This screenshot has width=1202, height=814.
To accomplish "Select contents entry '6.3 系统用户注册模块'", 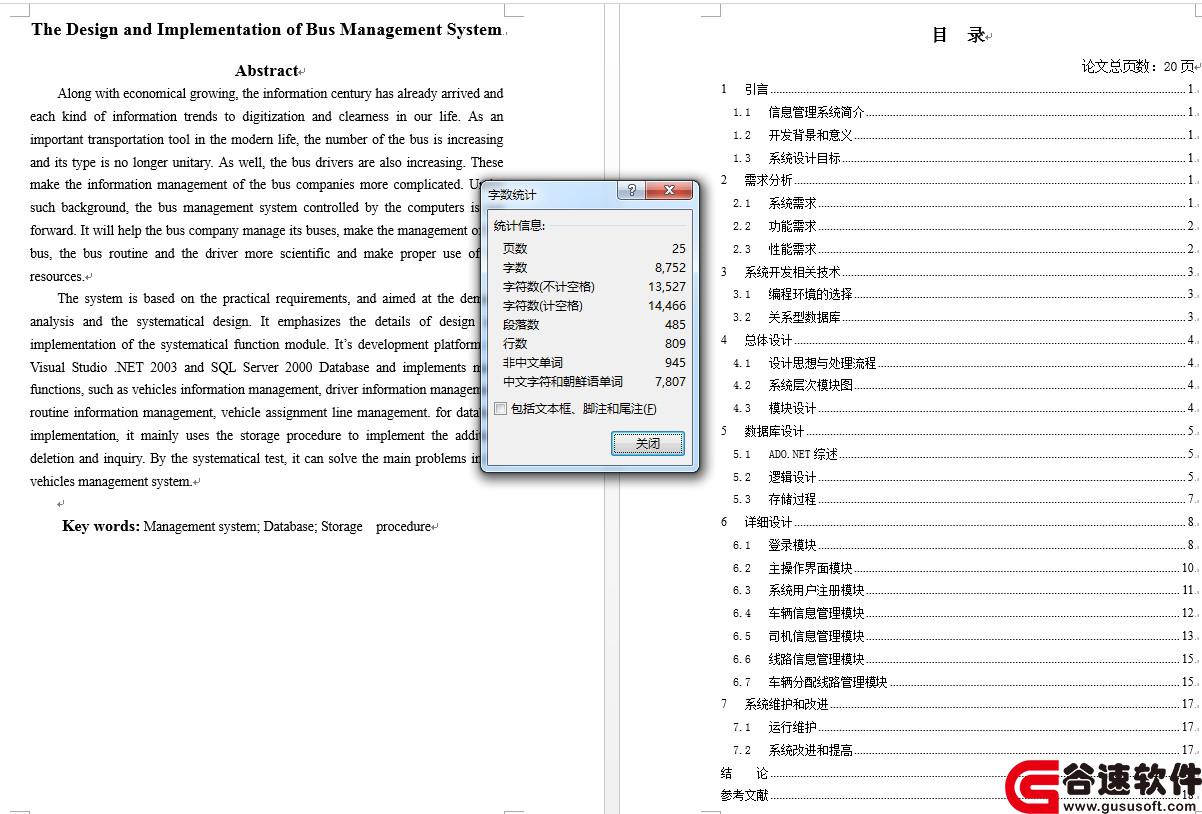I will [x=964, y=591].
